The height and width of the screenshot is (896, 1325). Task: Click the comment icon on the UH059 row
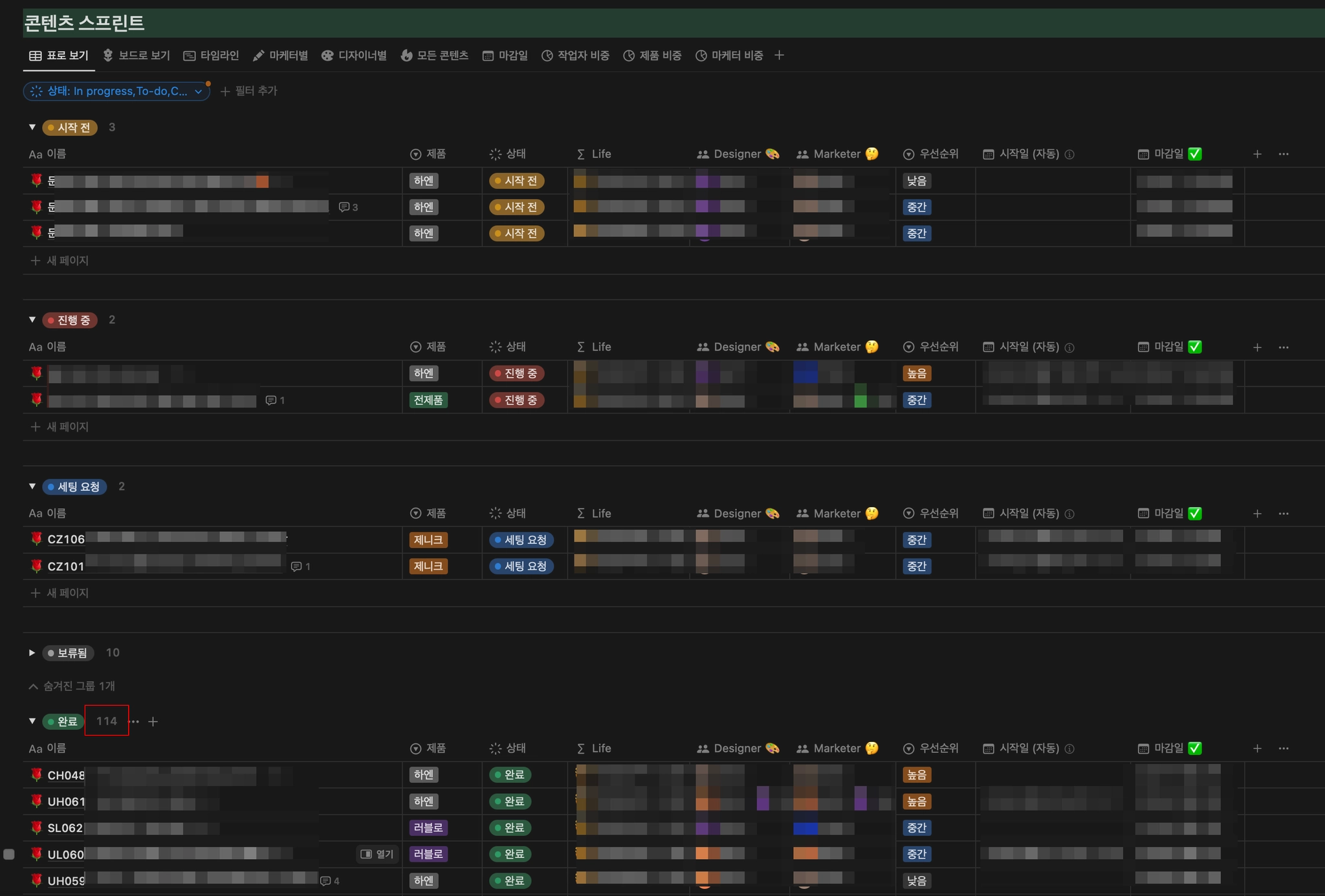[325, 880]
